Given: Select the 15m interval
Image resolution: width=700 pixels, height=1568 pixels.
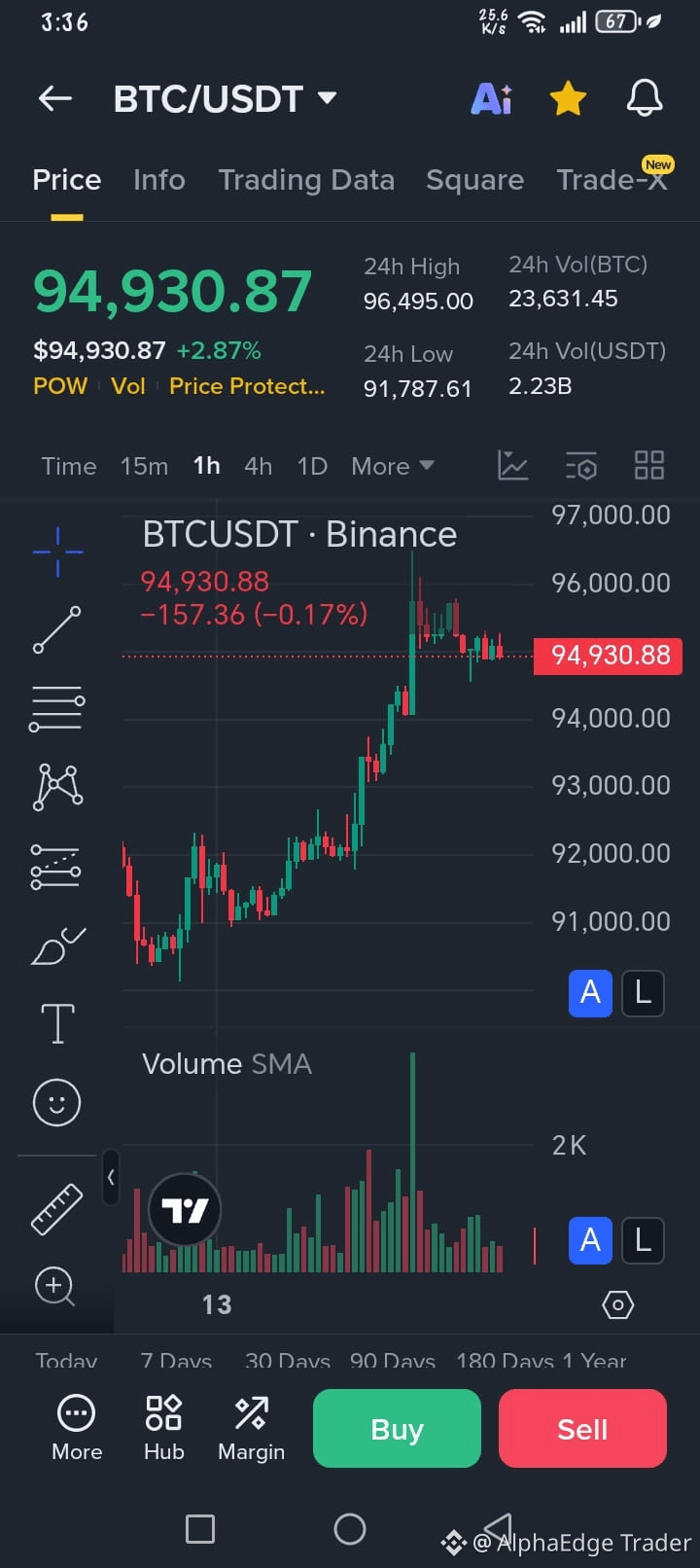Looking at the screenshot, I should (144, 466).
